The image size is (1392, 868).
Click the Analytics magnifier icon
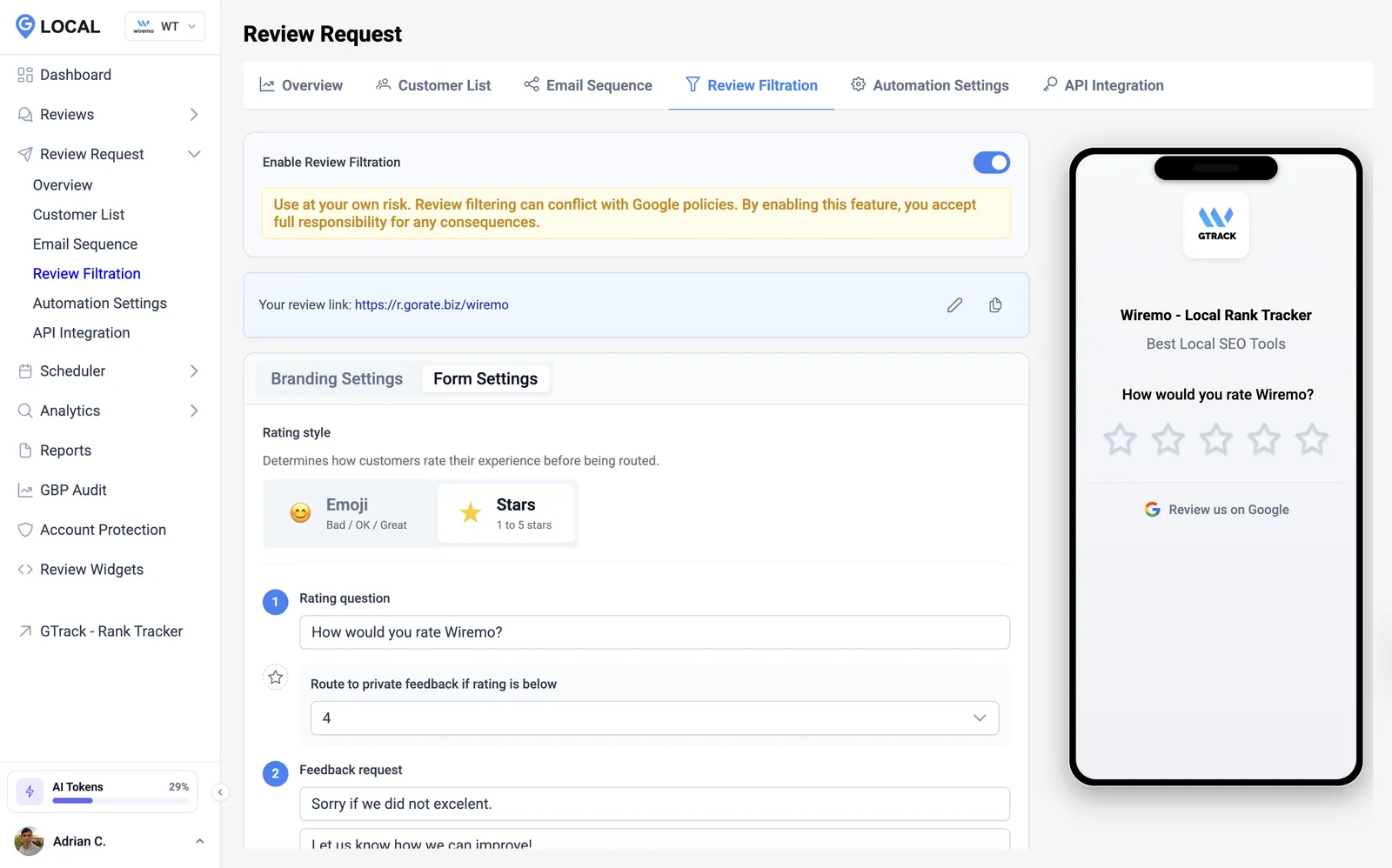(25, 411)
